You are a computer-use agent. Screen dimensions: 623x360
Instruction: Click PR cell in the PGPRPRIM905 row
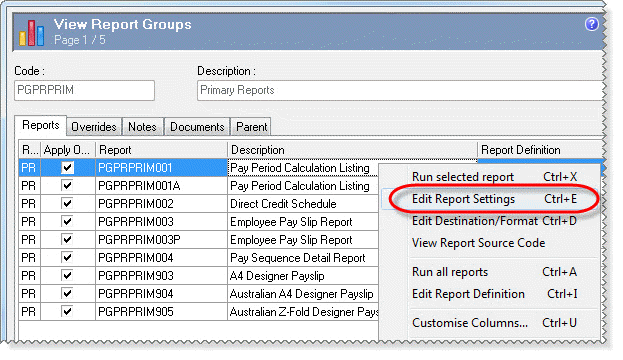tap(29, 312)
